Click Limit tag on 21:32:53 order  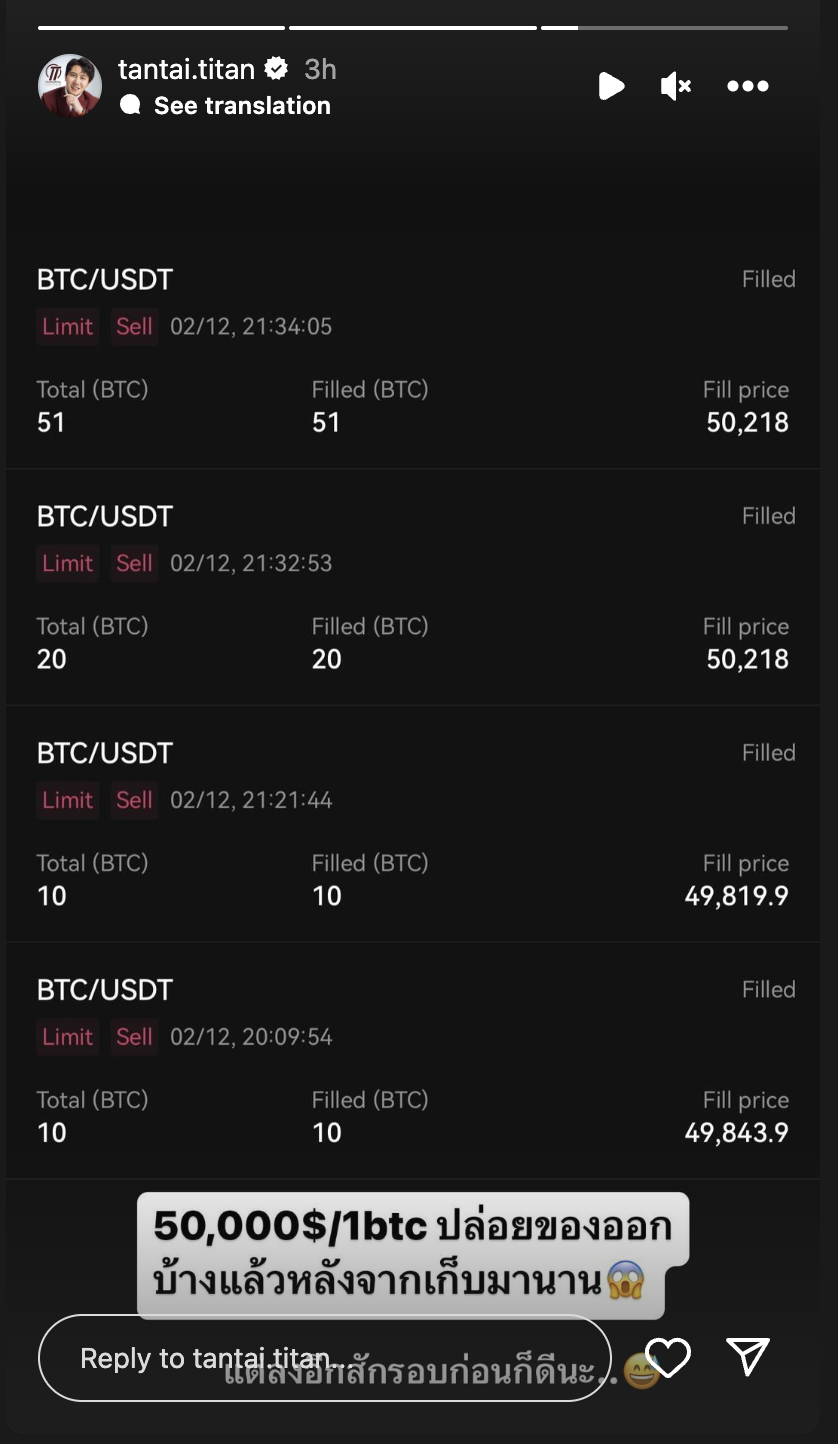click(x=67, y=563)
